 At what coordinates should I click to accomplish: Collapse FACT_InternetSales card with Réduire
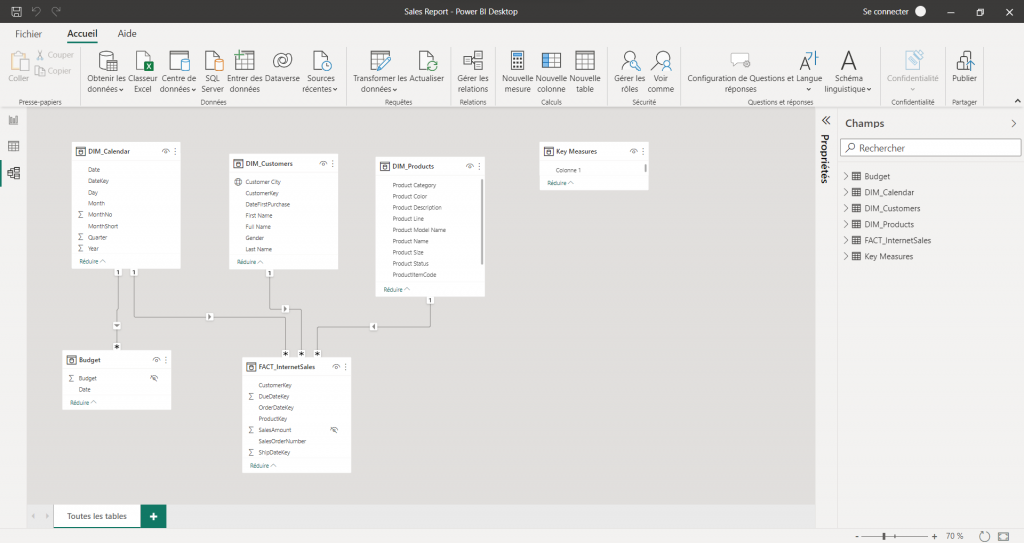tap(263, 466)
